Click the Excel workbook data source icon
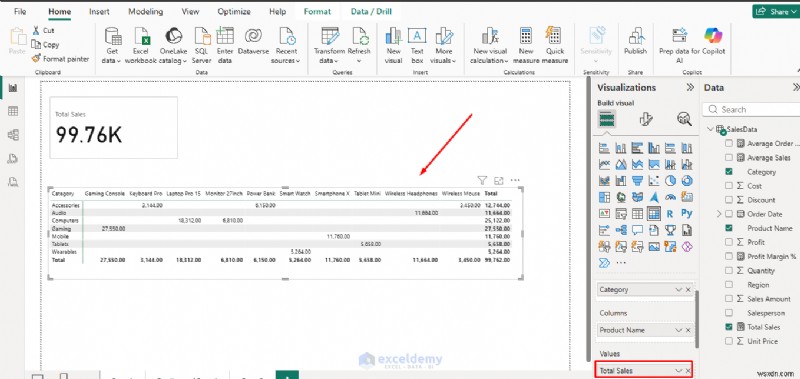 click(x=141, y=36)
